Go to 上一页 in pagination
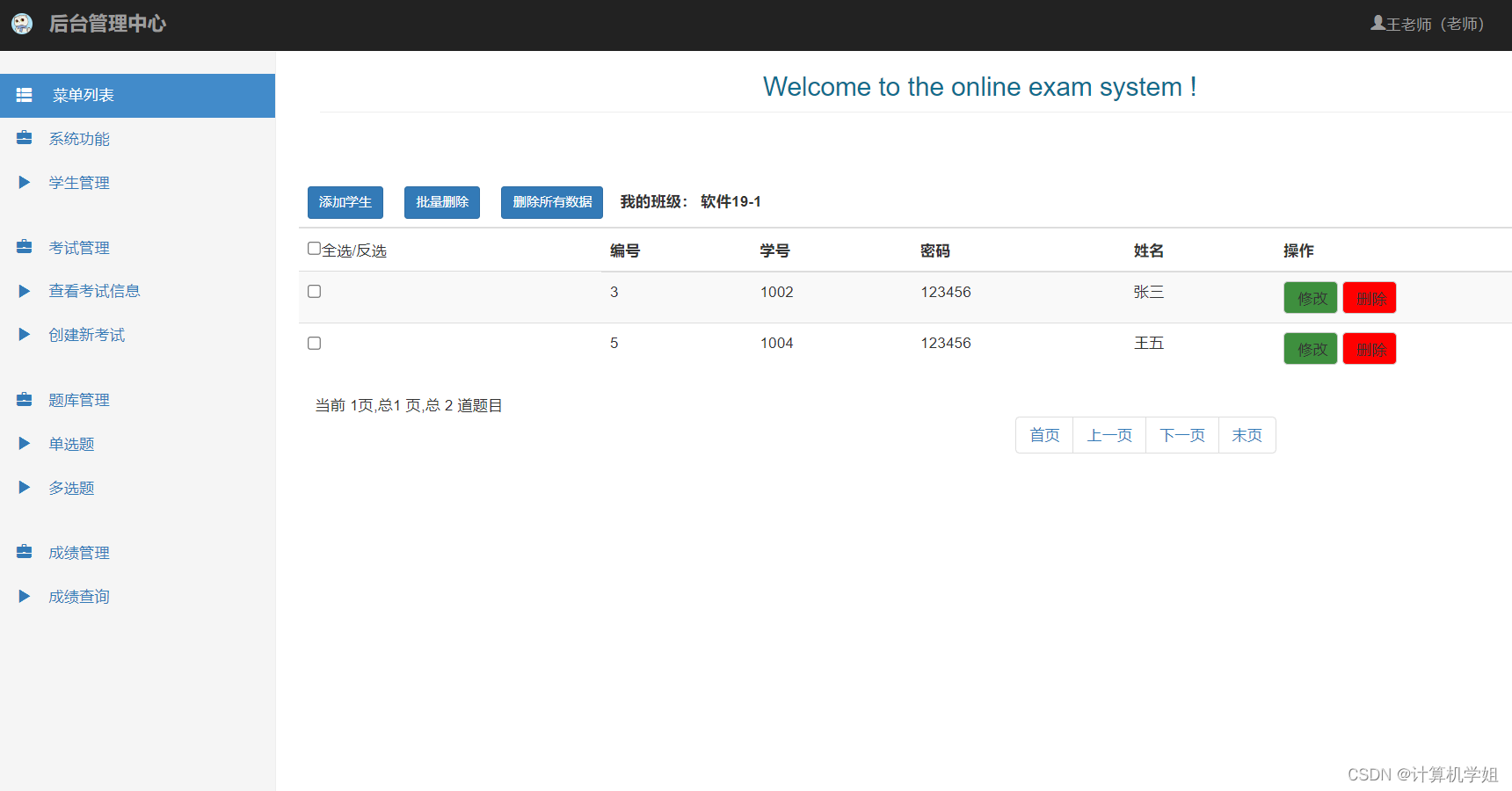The height and width of the screenshot is (791, 1512). coord(1109,435)
